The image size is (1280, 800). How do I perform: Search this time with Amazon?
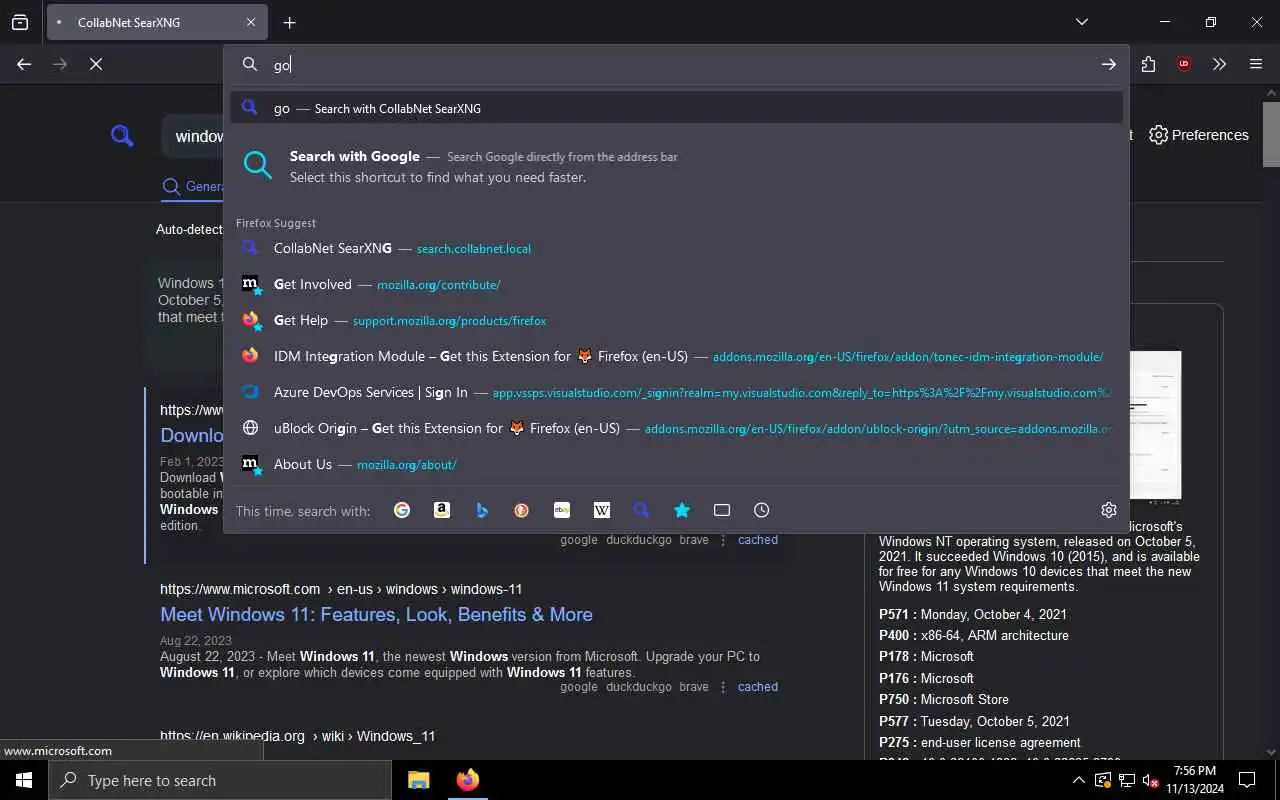point(442,510)
